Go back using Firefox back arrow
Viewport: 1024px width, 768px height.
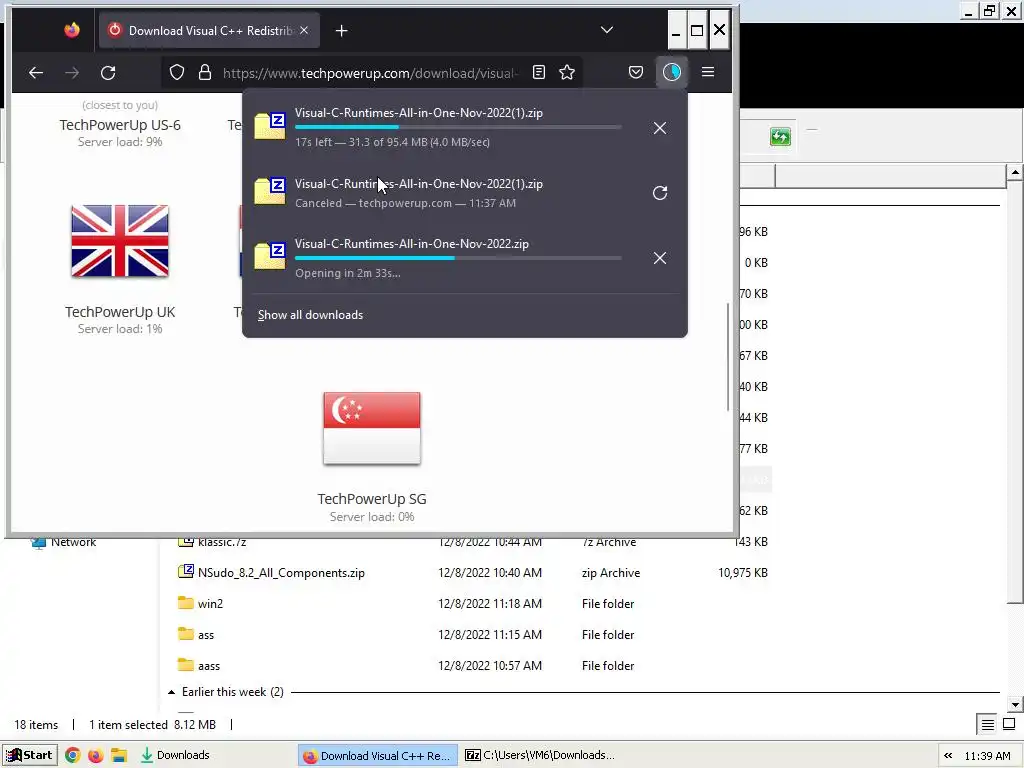[36, 72]
